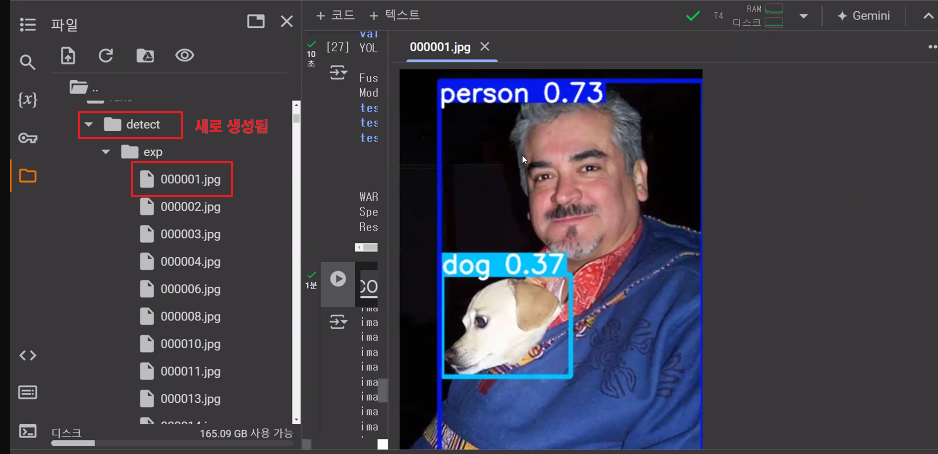Viewport: 938px width, 454px height.
Task: Open the detect folder
Action: 132,124
